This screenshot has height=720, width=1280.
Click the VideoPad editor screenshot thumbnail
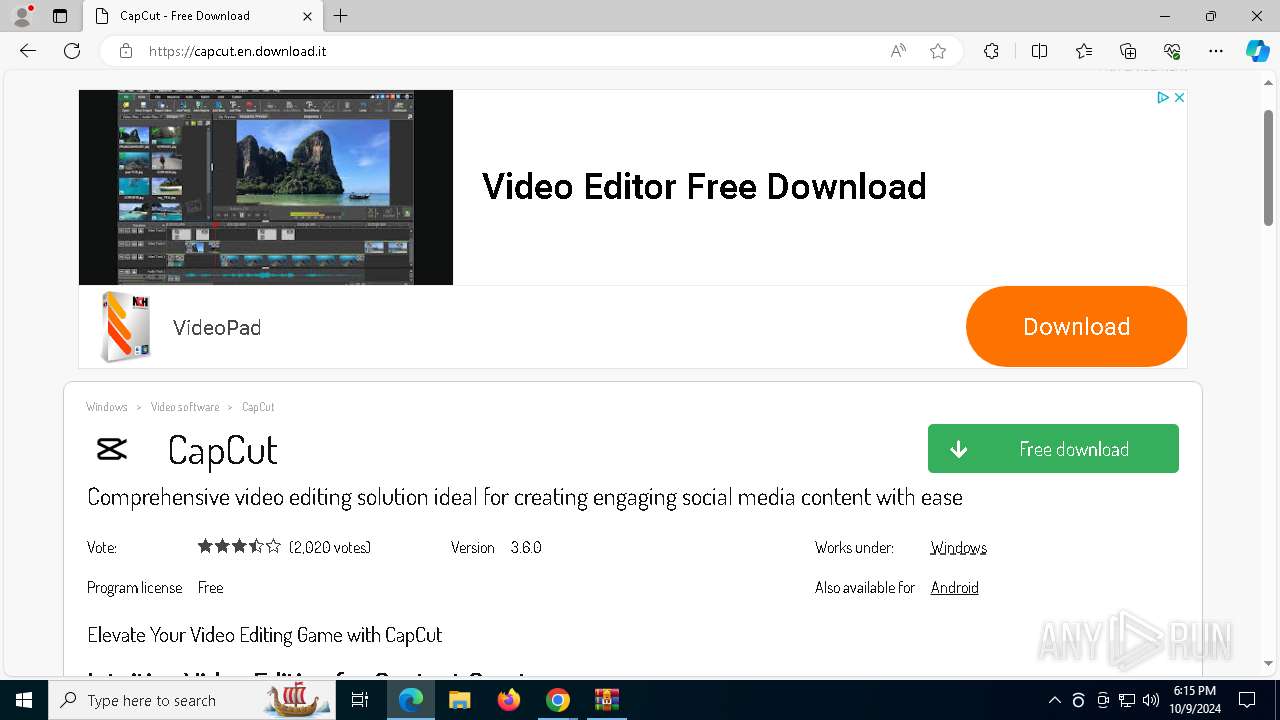tap(266, 187)
